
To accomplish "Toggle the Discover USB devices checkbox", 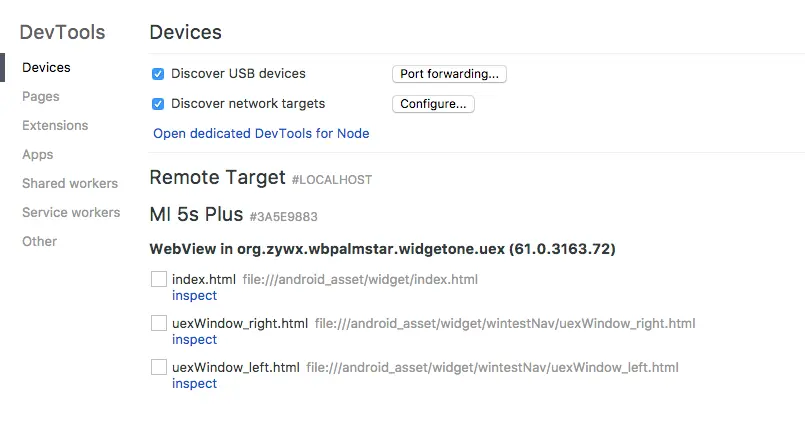I will pyautogui.click(x=158, y=74).
